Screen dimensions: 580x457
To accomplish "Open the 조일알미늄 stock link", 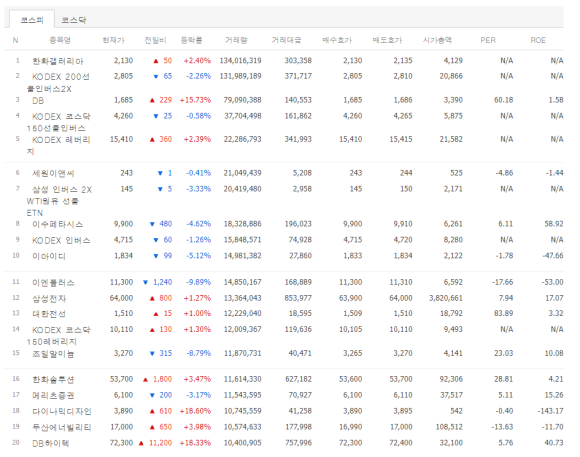I will 53,354.
